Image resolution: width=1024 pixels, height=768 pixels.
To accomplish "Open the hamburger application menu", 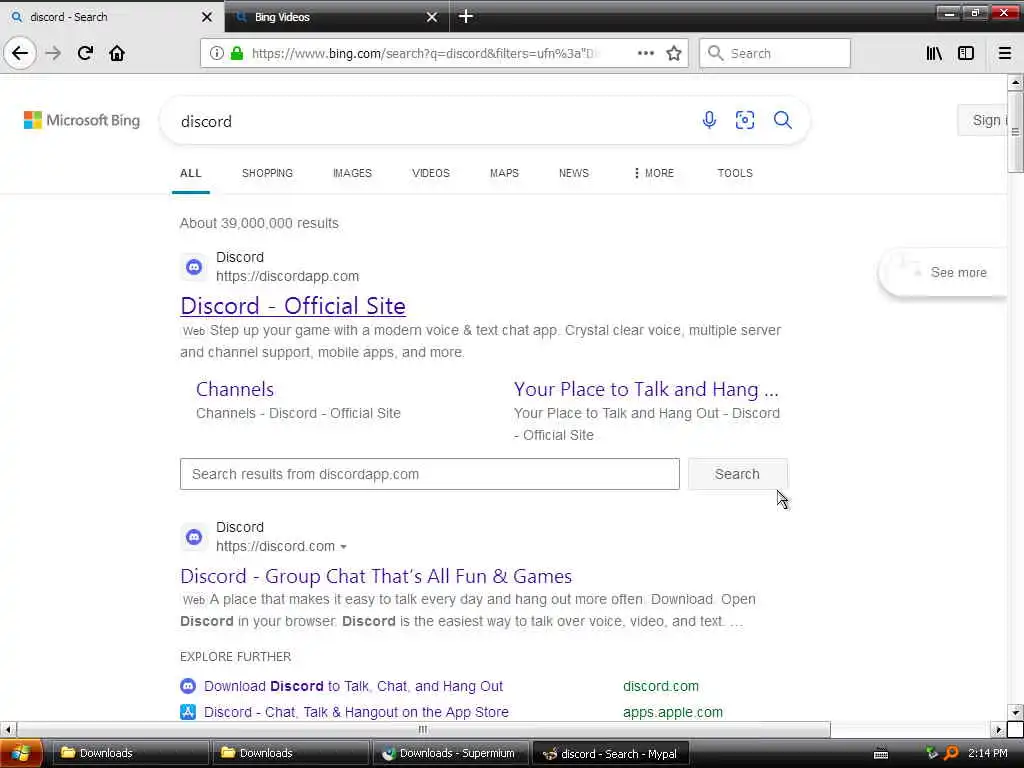I will [1004, 53].
